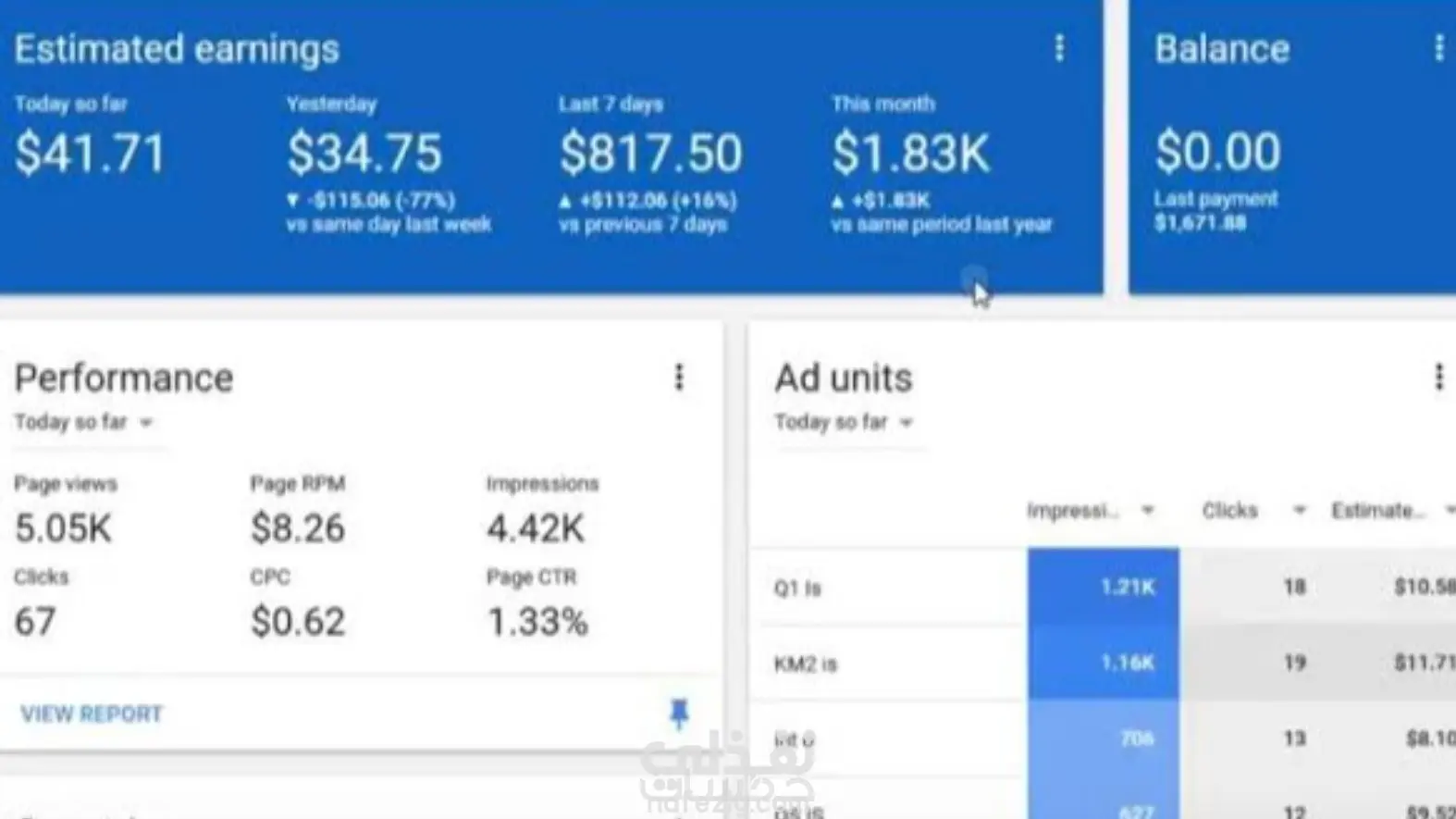1456x819 pixels.
Task: Click the Yesterday $34.75 earnings figure
Action: coord(364,153)
